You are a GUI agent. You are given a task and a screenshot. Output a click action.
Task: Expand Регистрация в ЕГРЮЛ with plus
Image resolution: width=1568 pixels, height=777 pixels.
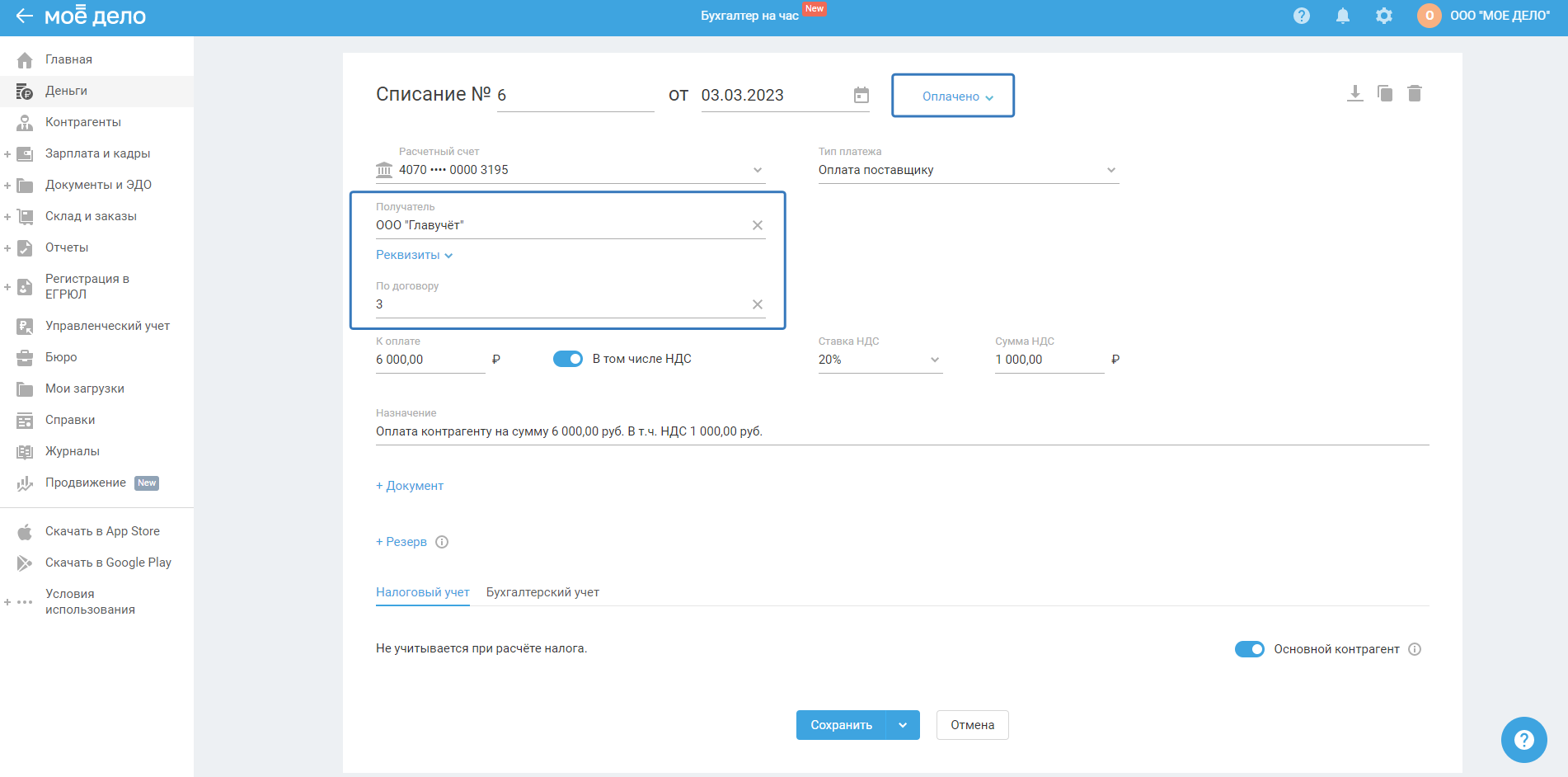coord(7,287)
